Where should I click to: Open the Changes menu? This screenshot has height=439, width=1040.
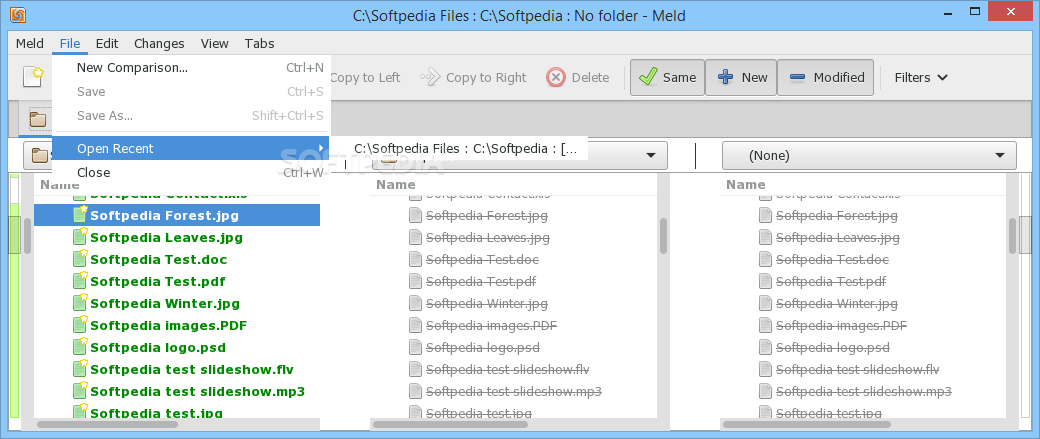pyautogui.click(x=159, y=44)
